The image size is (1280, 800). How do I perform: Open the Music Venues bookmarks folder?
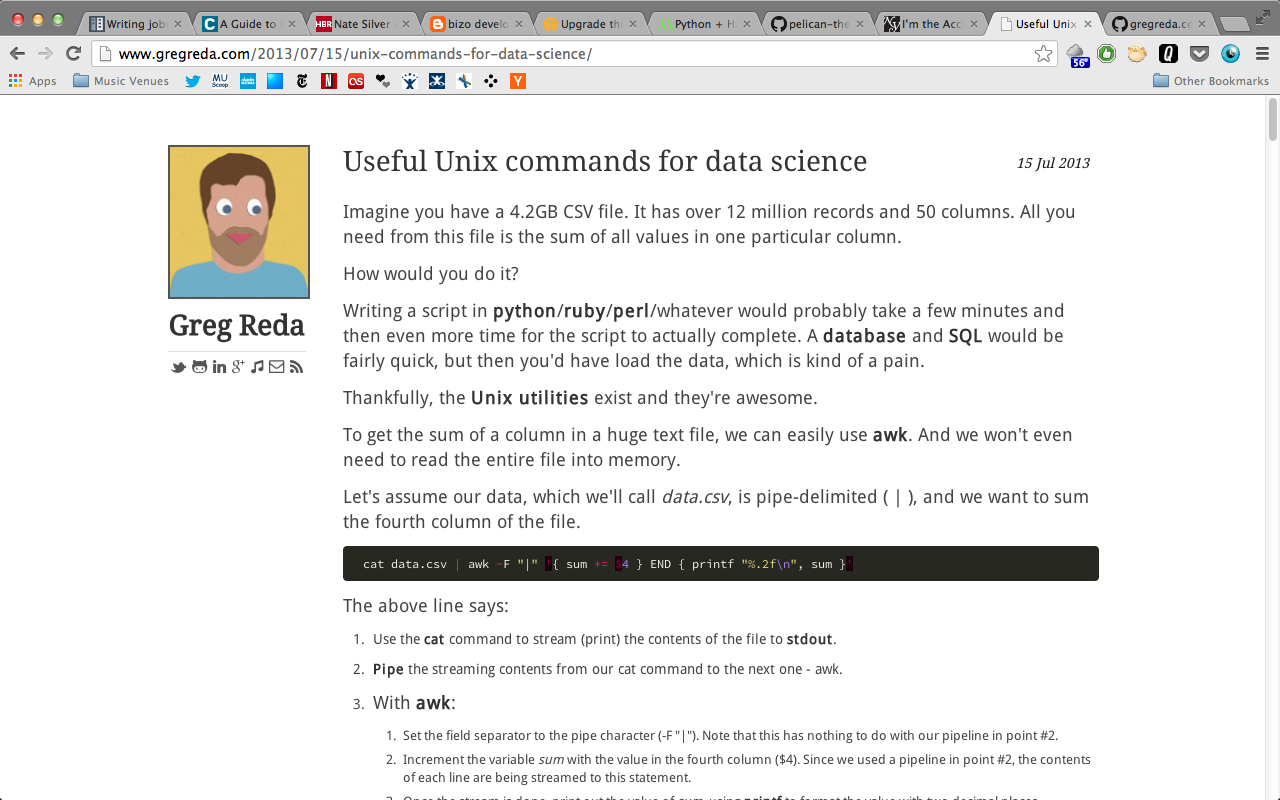point(121,81)
